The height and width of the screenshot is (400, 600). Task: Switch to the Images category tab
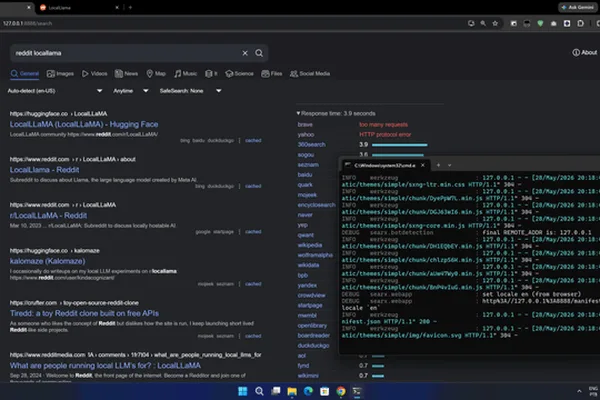(60, 73)
